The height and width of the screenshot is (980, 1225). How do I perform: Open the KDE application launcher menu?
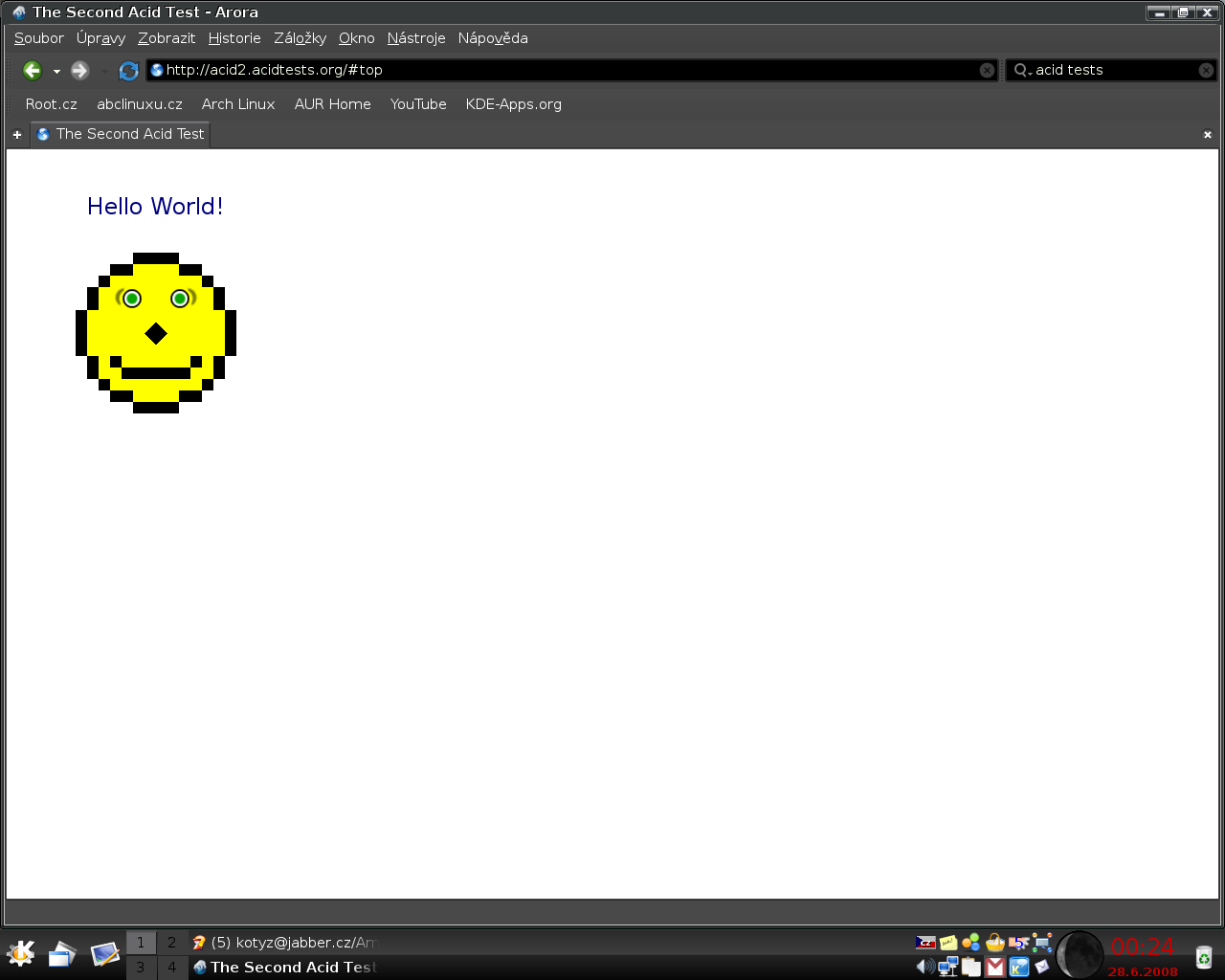[21, 953]
